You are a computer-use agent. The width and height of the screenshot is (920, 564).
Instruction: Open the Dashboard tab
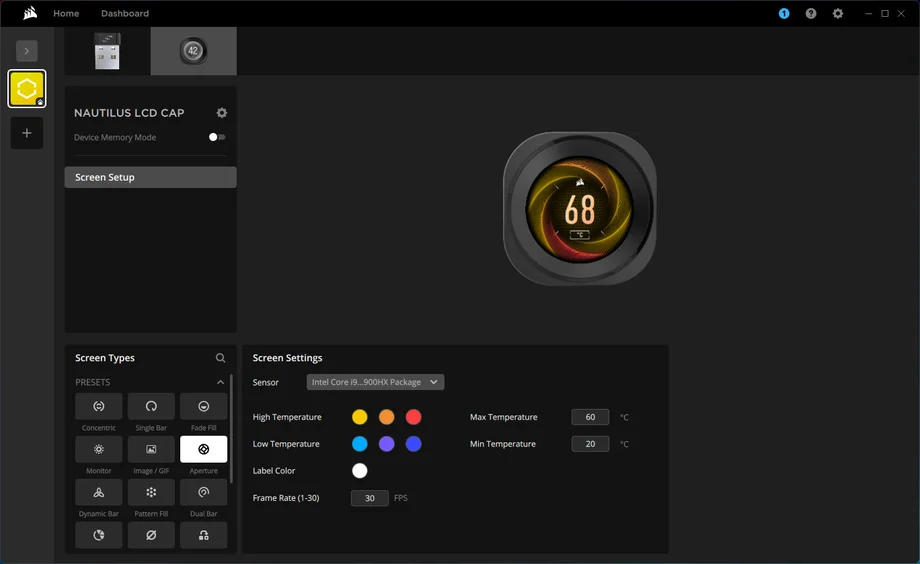(x=125, y=13)
